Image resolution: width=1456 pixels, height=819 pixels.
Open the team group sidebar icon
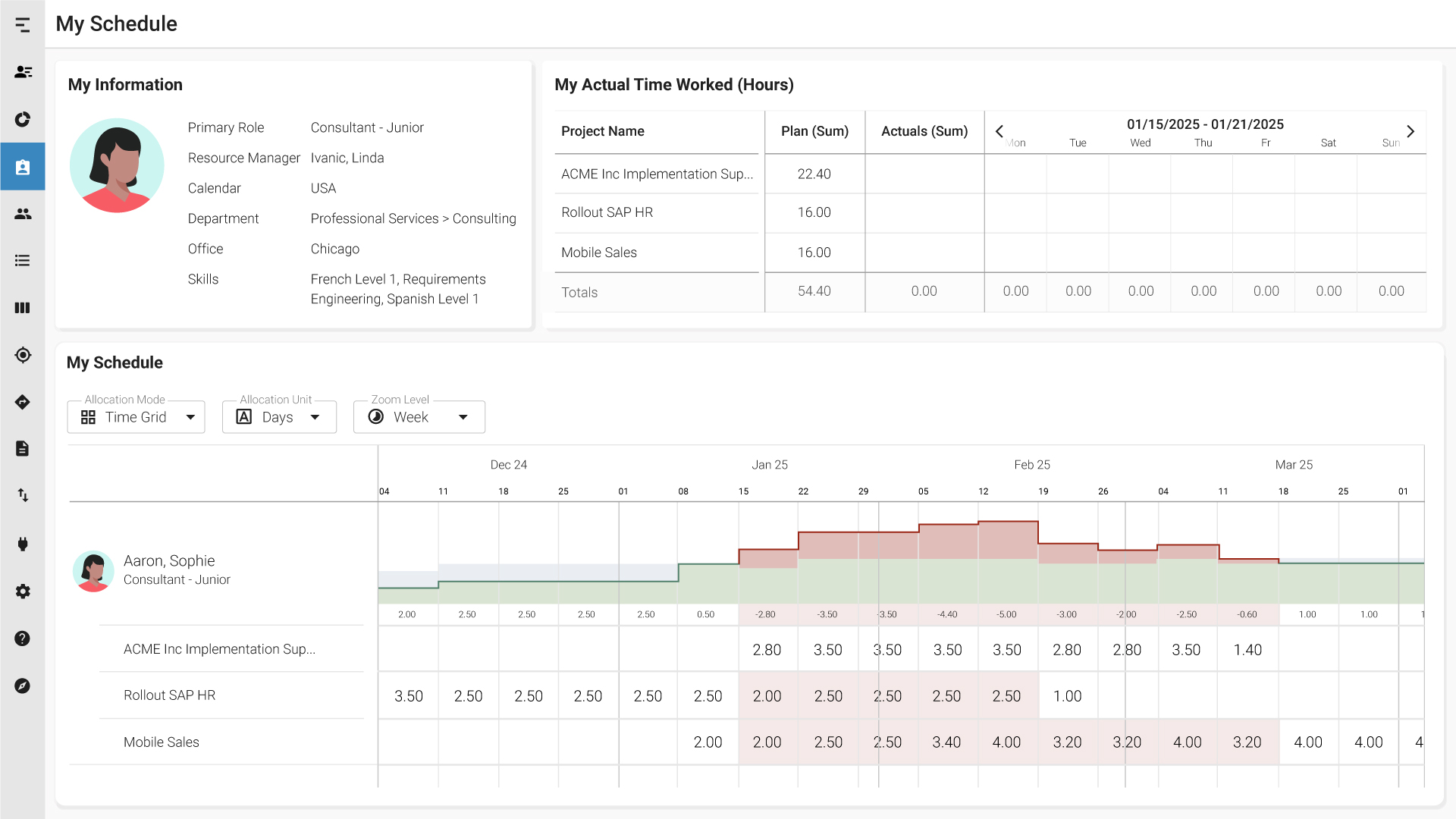(x=23, y=214)
